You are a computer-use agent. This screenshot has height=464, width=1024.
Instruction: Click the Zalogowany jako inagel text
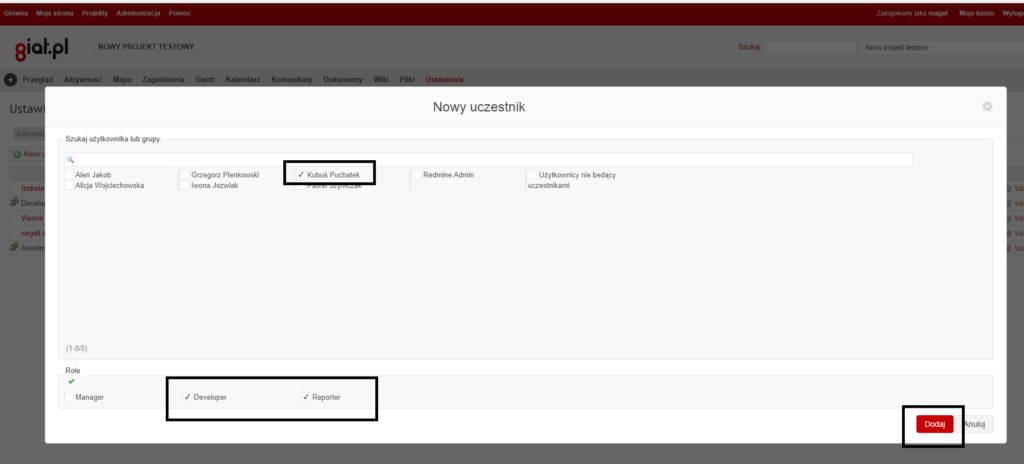click(x=912, y=13)
